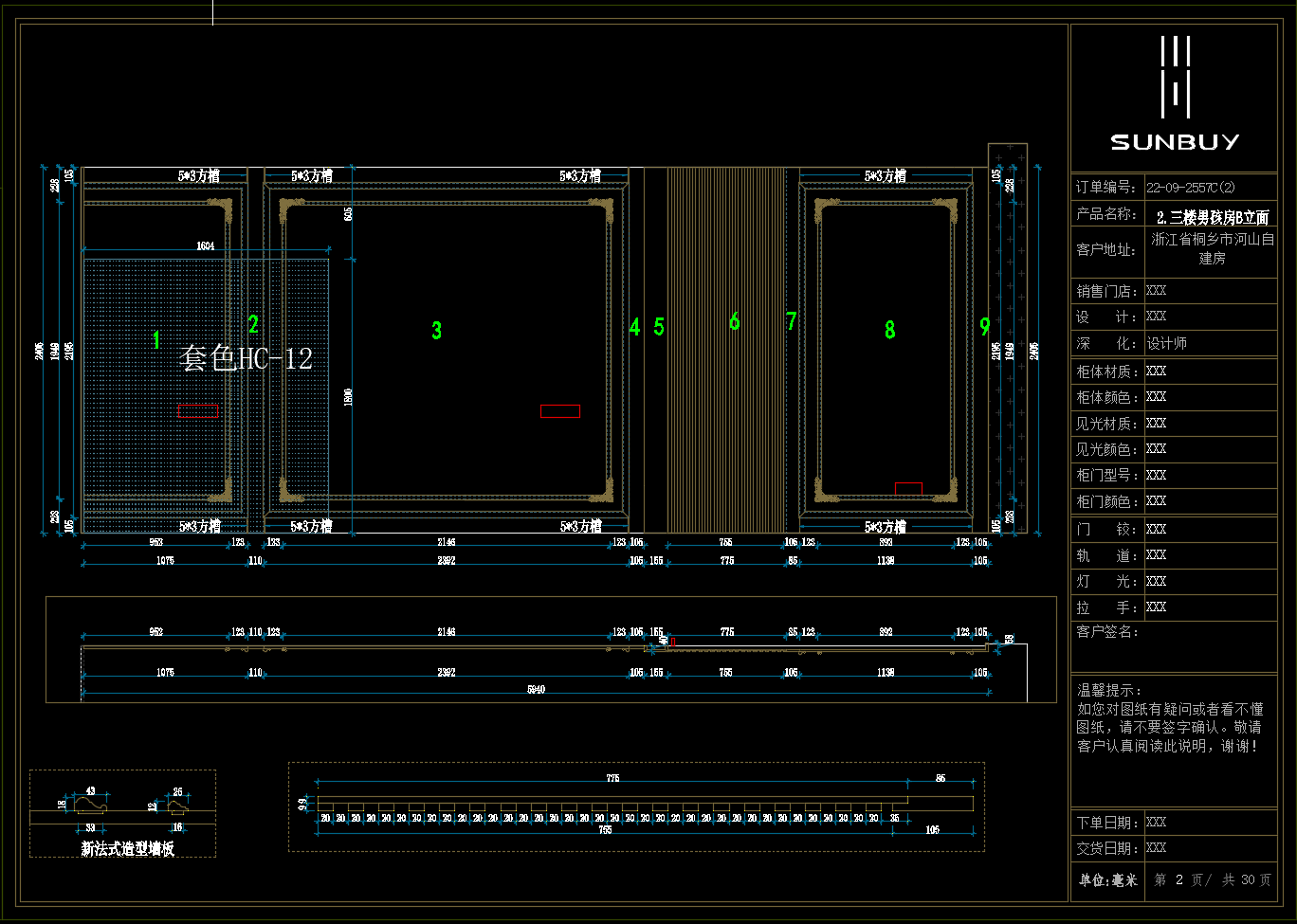Click the 套色HC-12 text annotation
Image resolution: width=1297 pixels, height=924 pixels.
[246, 358]
